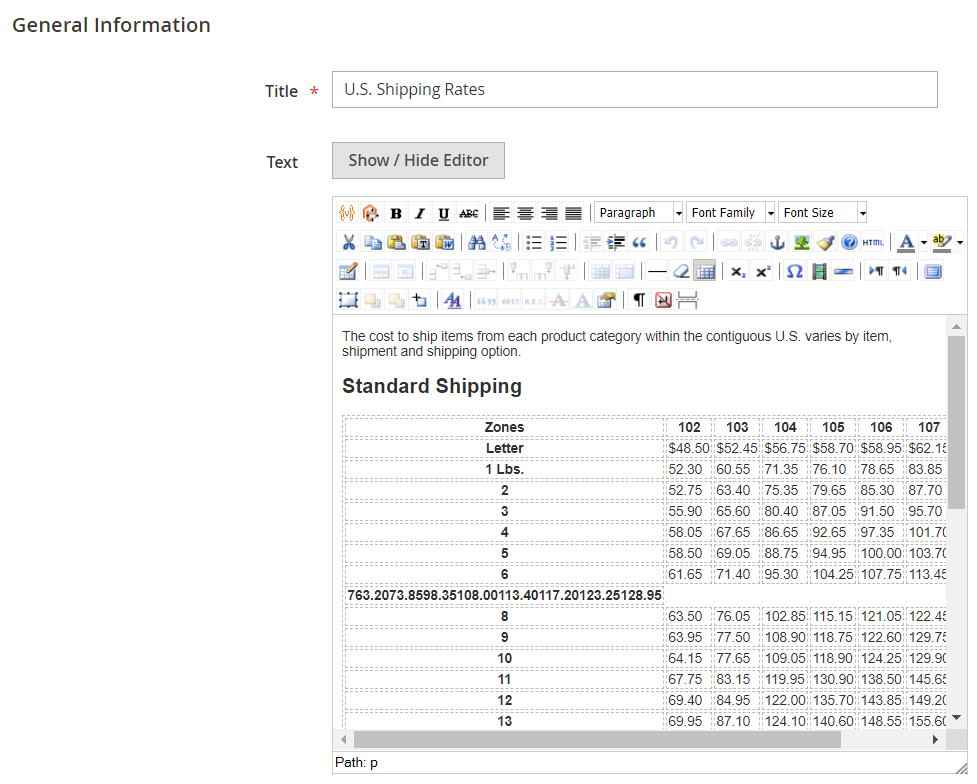This screenshot has height=784, width=977.
Task: Click the subscript icon
Action: (x=737, y=271)
